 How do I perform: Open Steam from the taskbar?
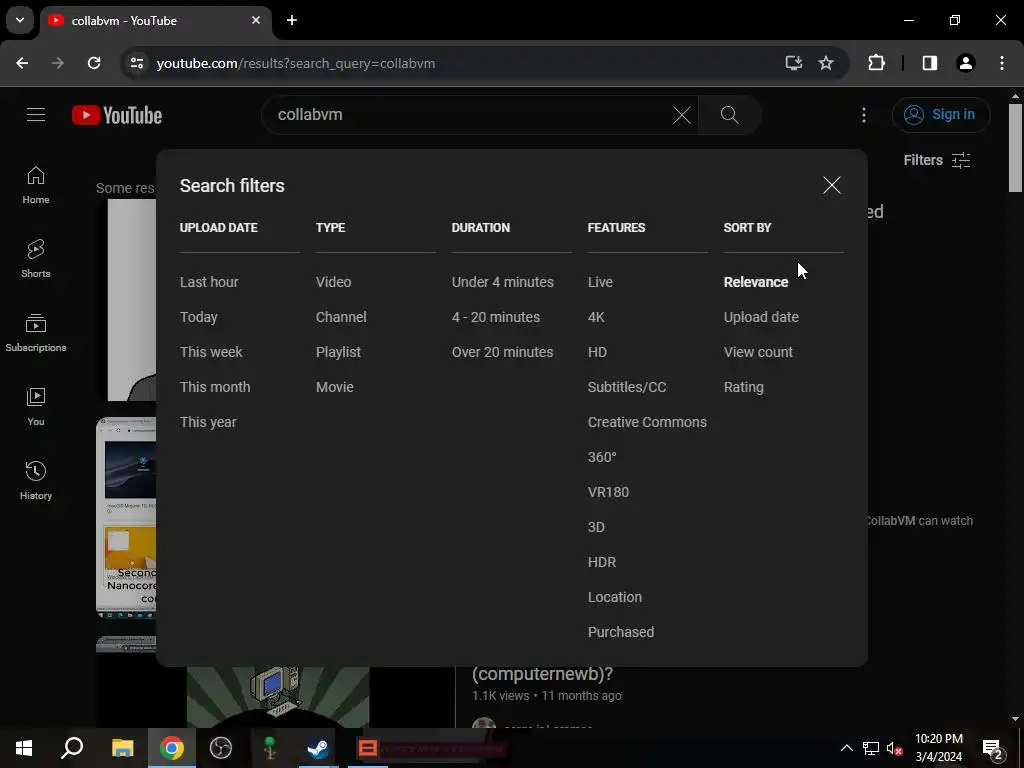click(x=318, y=748)
